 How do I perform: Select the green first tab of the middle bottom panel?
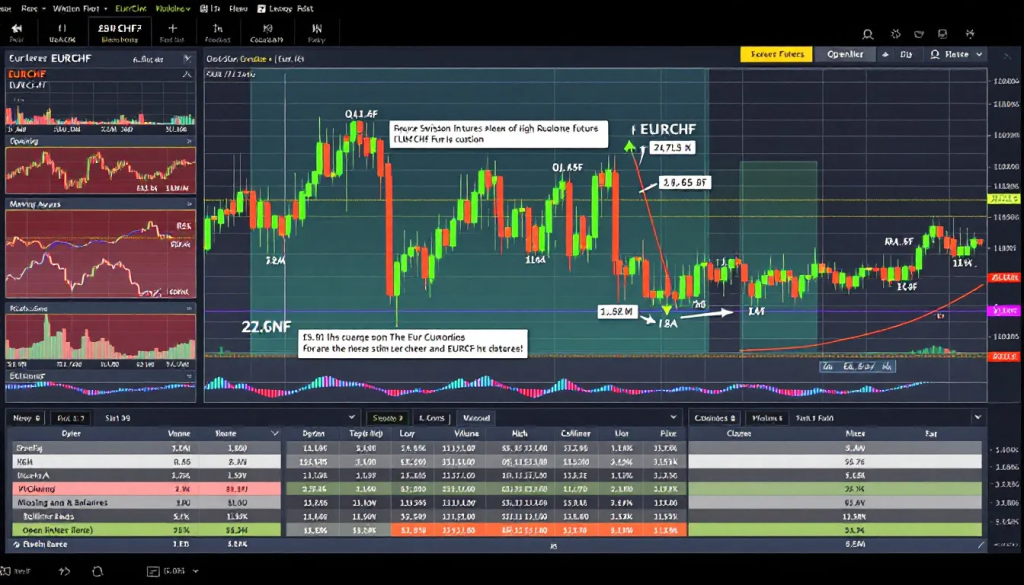coord(387,418)
